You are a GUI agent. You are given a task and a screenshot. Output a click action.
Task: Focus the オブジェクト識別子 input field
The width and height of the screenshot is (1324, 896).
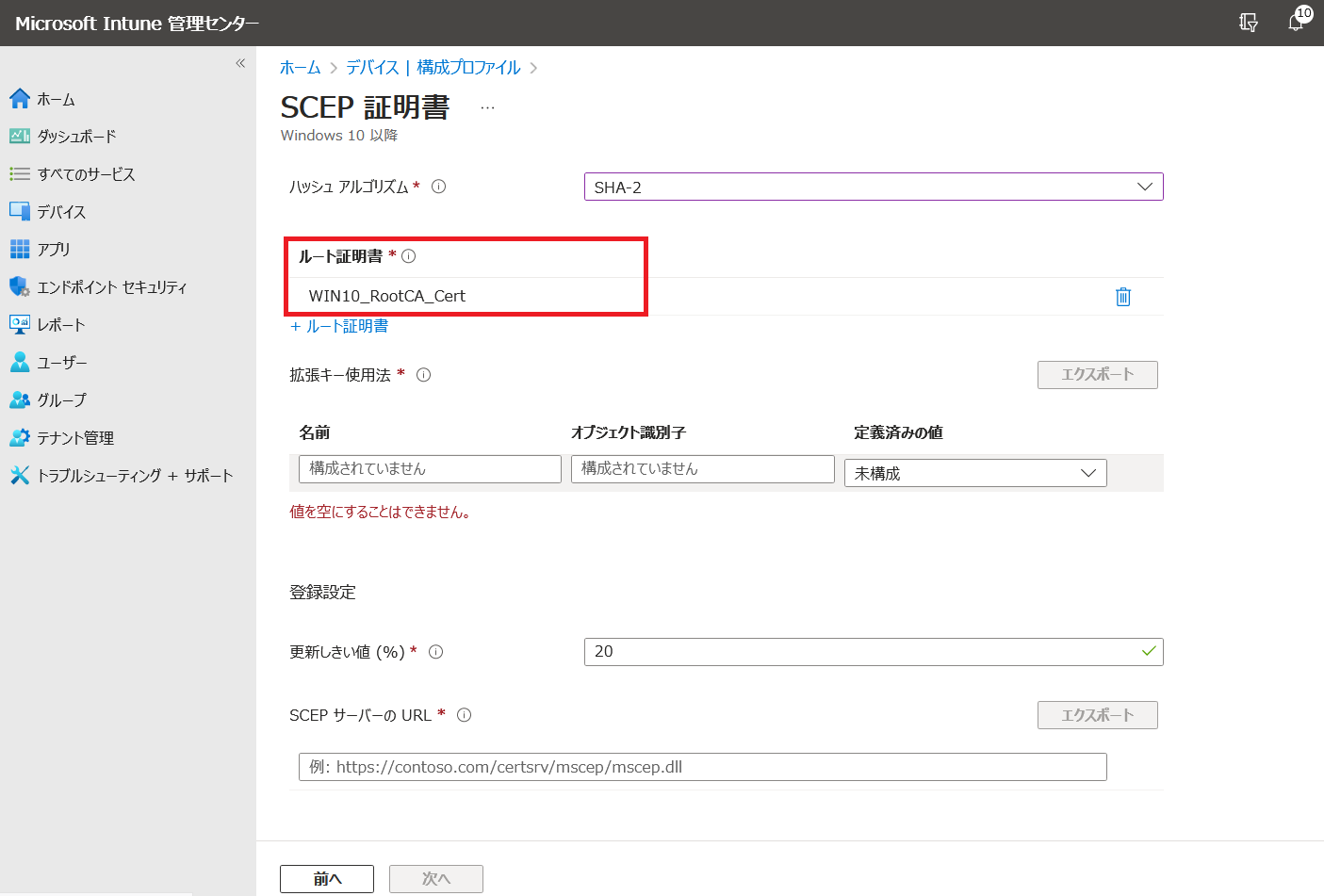tap(703, 469)
